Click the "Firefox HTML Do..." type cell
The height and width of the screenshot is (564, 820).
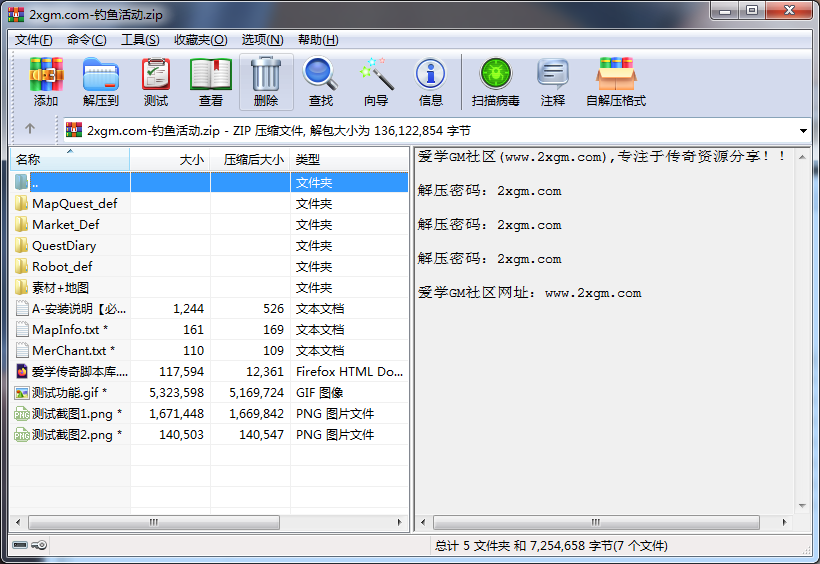(349, 371)
